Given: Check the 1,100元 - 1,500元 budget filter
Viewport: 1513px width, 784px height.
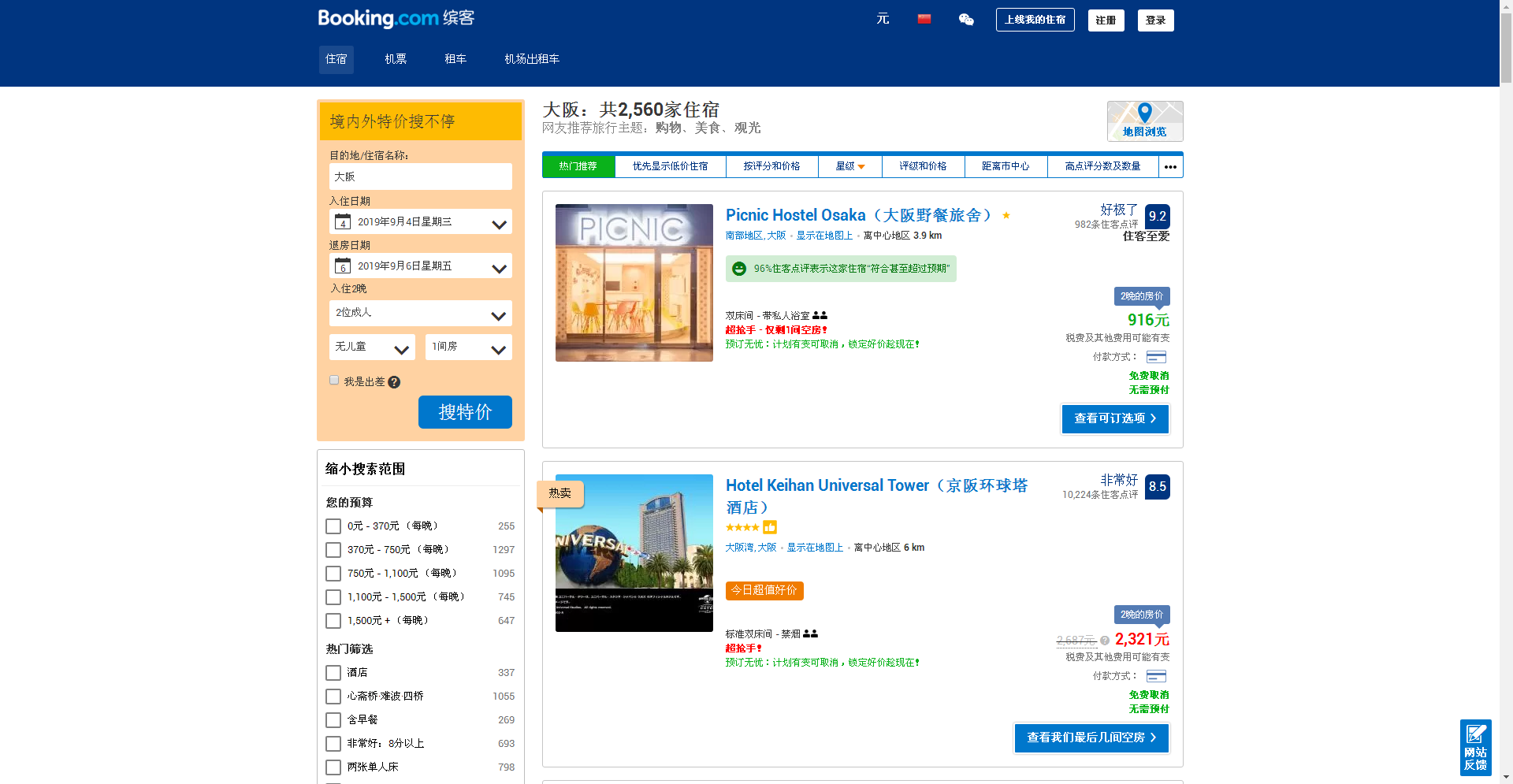Looking at the screenshot, I should [333, 597].
